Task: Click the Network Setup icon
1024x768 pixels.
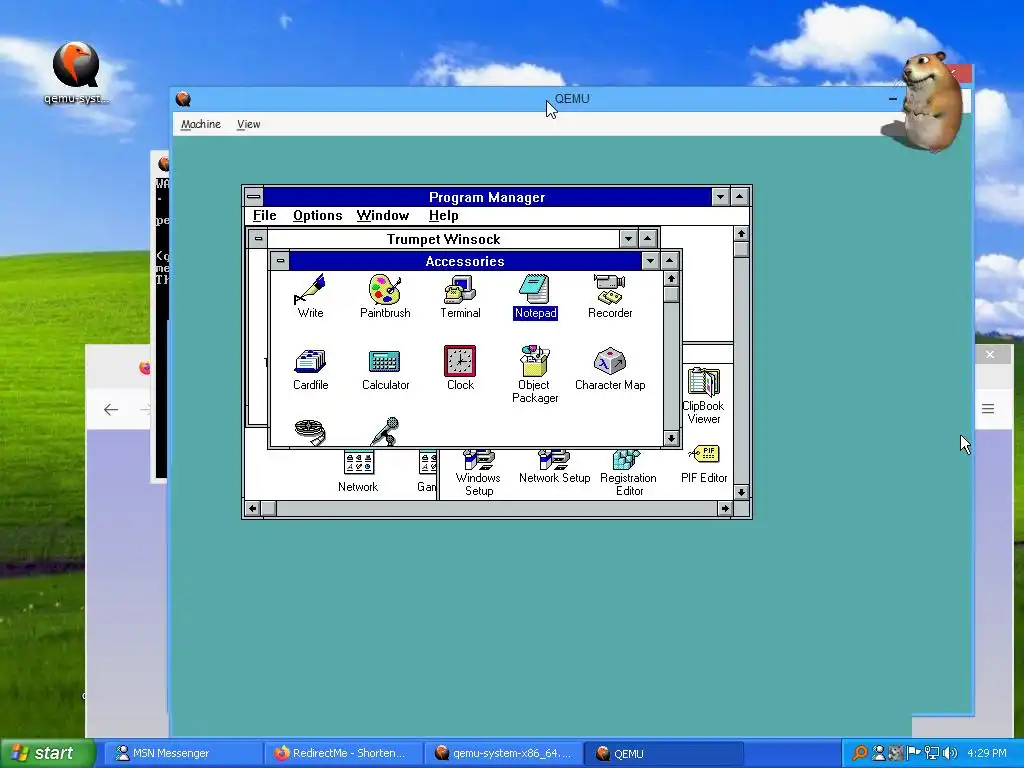Action: click(554, 466)
